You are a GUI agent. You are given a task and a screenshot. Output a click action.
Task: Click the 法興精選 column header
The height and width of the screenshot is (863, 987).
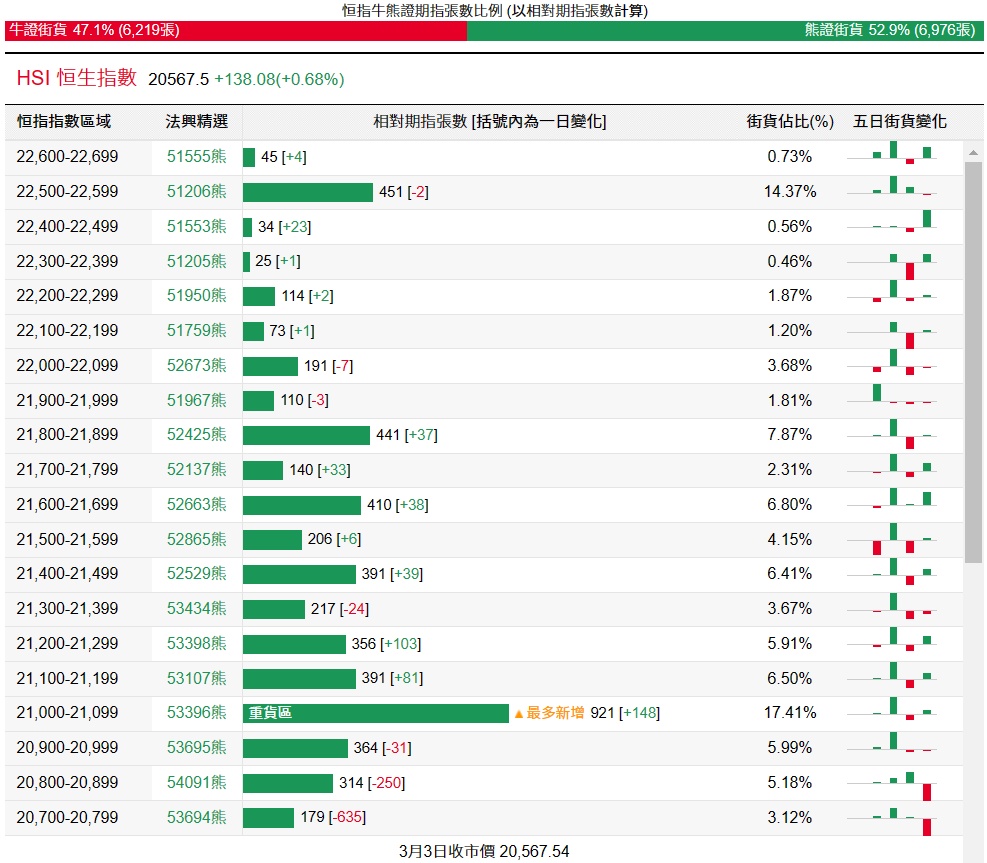pos(196,122)
